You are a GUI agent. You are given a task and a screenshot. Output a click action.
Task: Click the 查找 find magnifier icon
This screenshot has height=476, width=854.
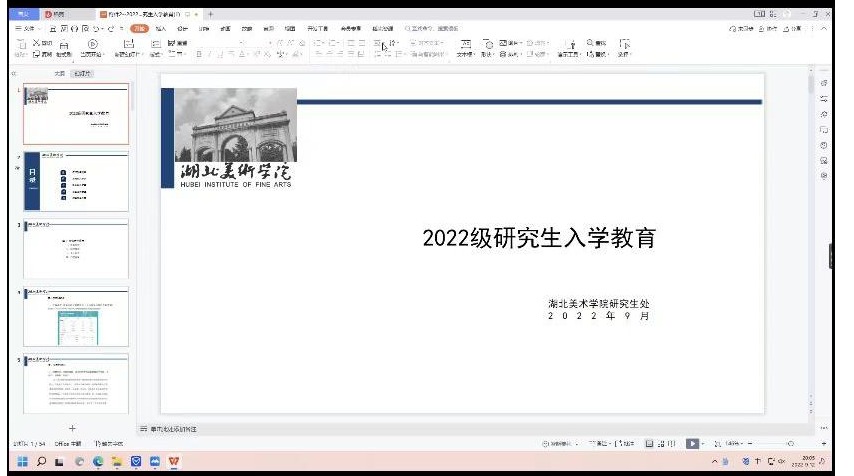click(591, 43)
